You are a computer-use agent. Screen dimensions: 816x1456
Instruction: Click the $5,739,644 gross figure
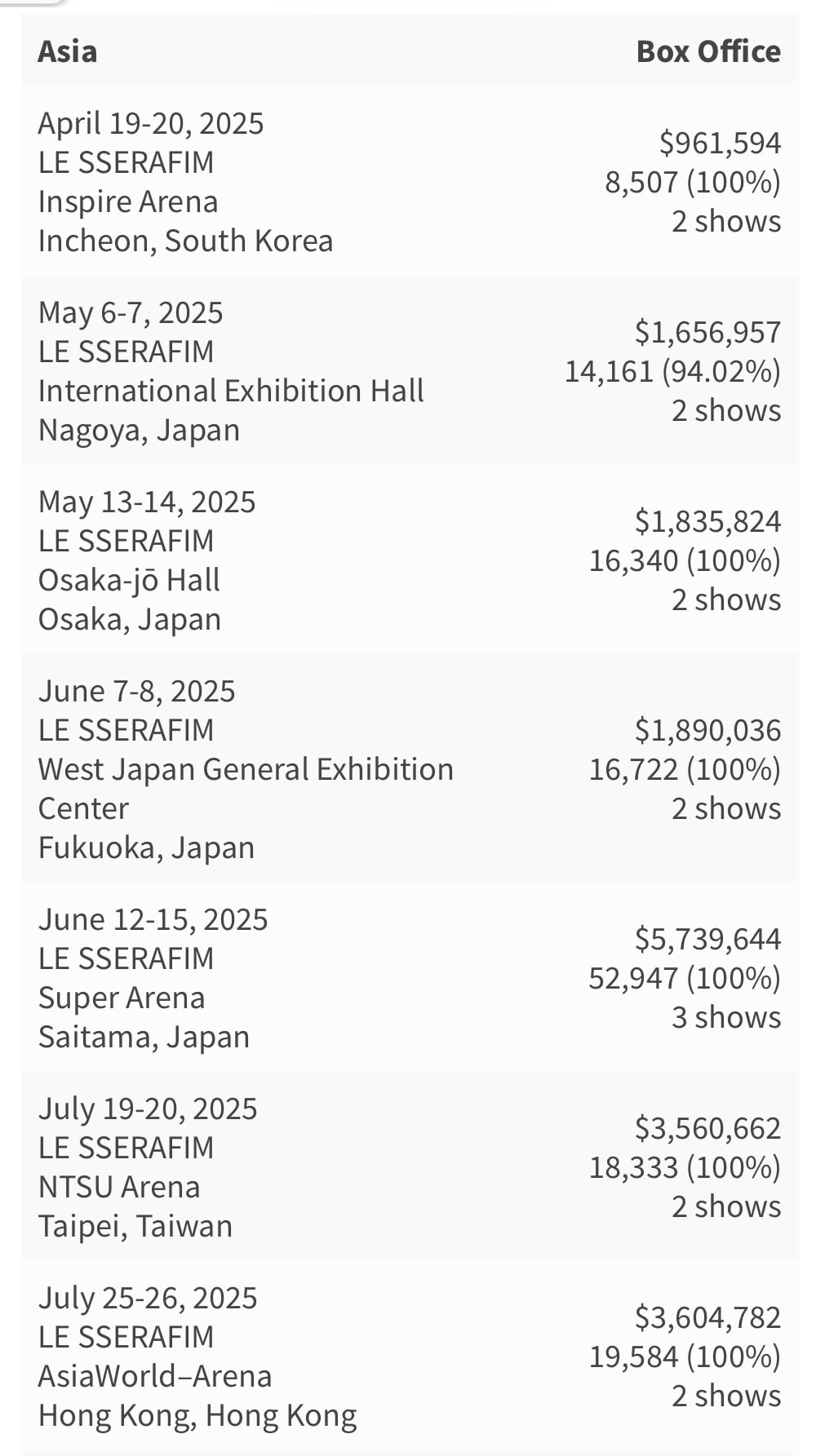click(x=707, y=939)
